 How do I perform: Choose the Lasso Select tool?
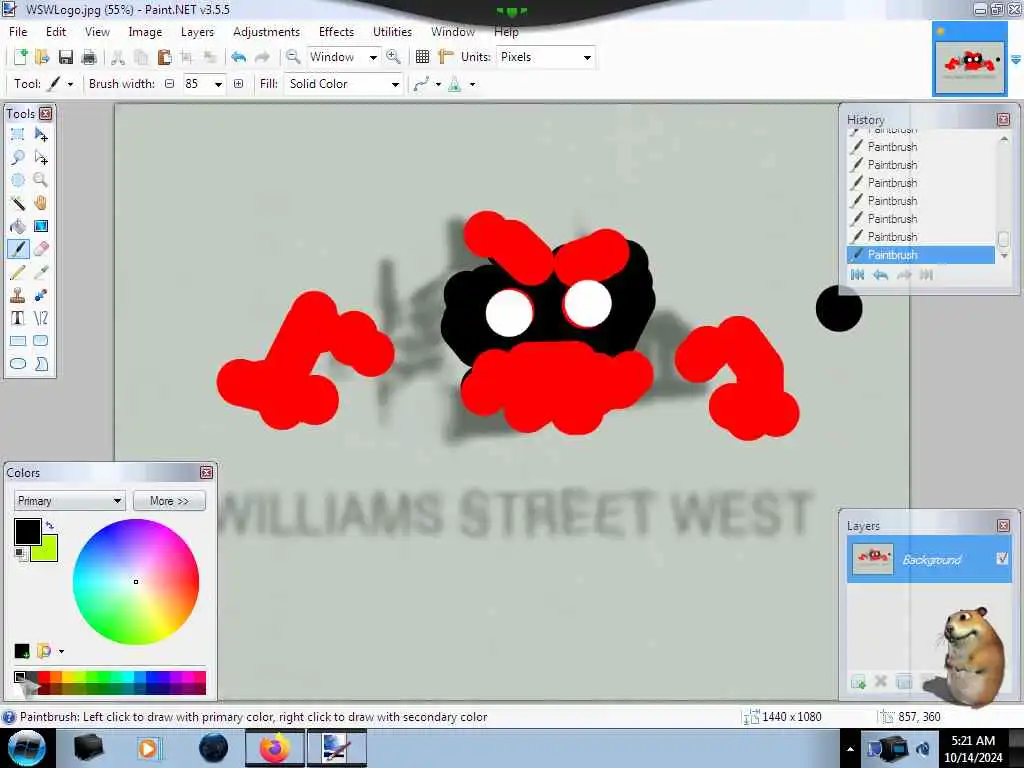pyautogui.click(x=18, y=157)
